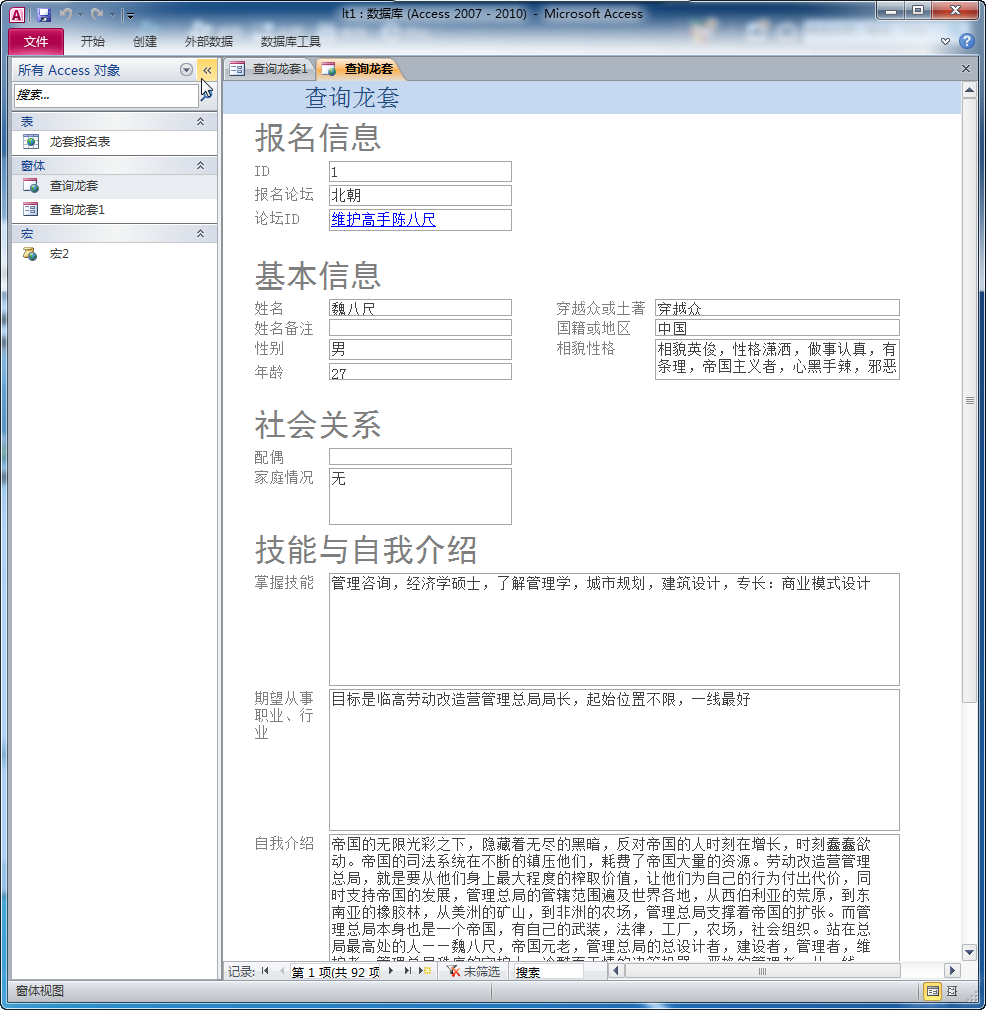Viewport: 986px width, 1010px height.
Task: Open Microsoft Access Help question mark icon
Action: [966, 41]
